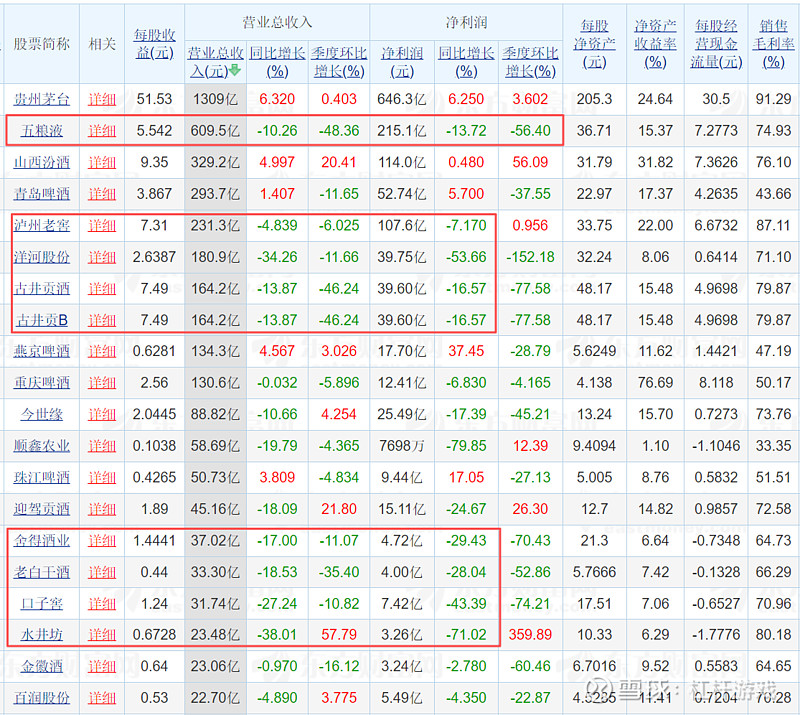The width and height of the screenshot is (800, 715).
Task: Open 详细 link for 珠江啤酒
Action: (102, 478)
